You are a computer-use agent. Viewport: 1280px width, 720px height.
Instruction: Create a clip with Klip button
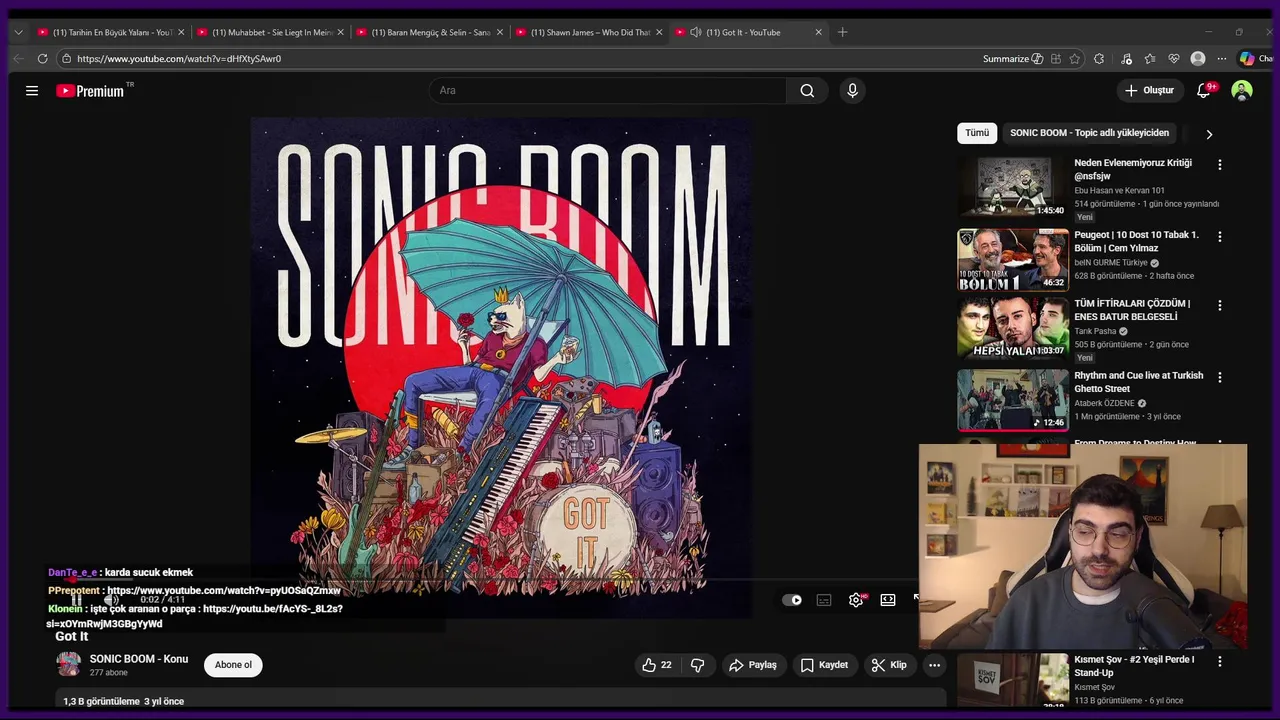(889, 665)
